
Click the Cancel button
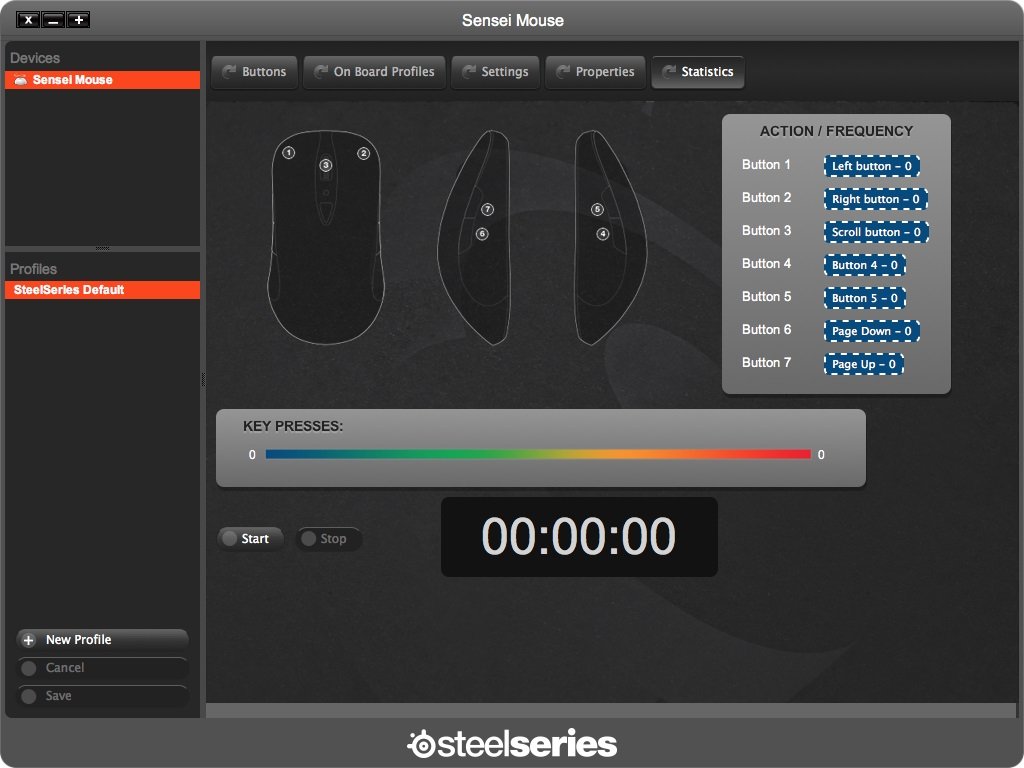tap(102, 668)
